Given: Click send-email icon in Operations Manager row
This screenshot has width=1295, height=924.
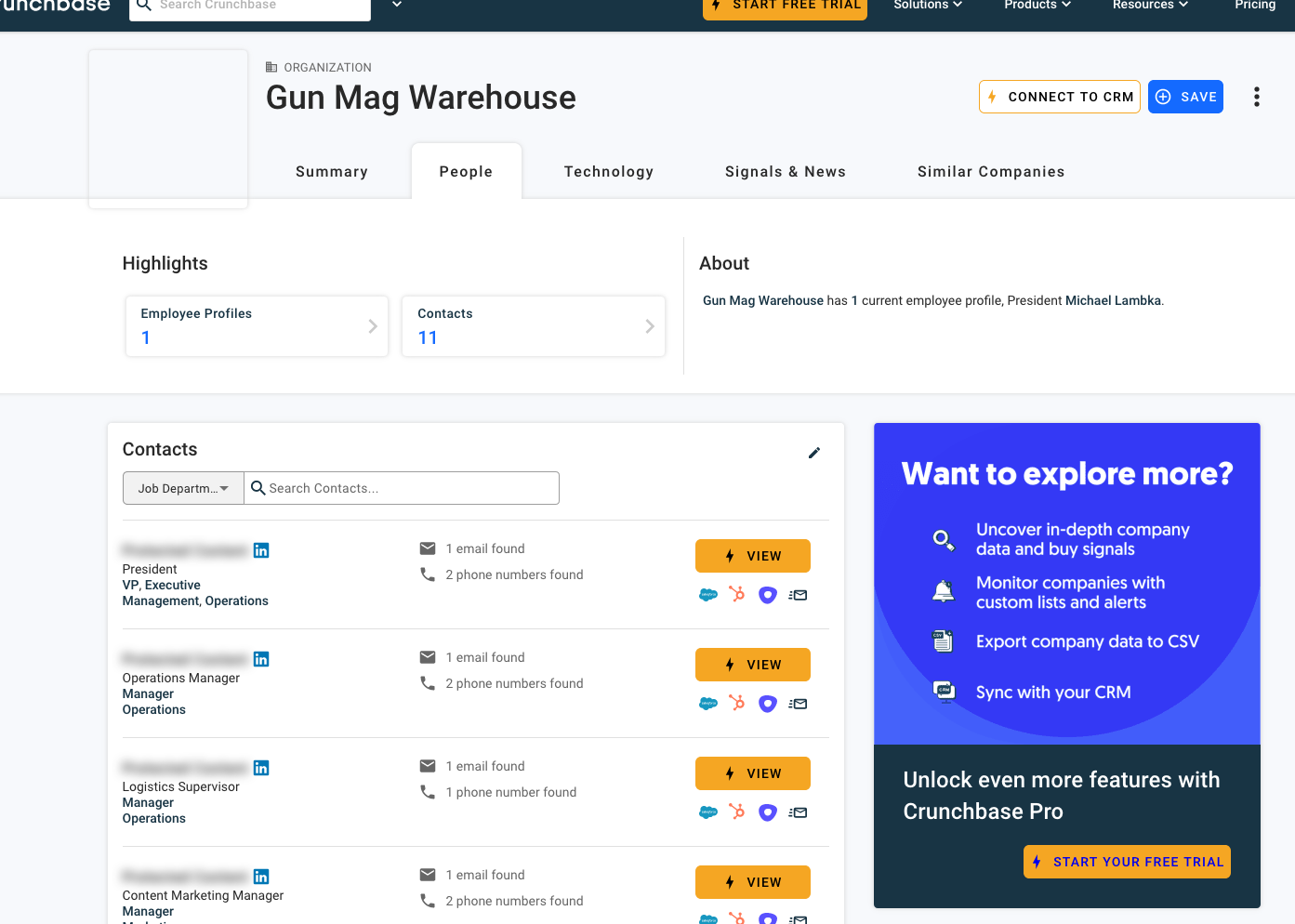Looking at the screenshot, I should pyautogui.click(x=798, y=704).
